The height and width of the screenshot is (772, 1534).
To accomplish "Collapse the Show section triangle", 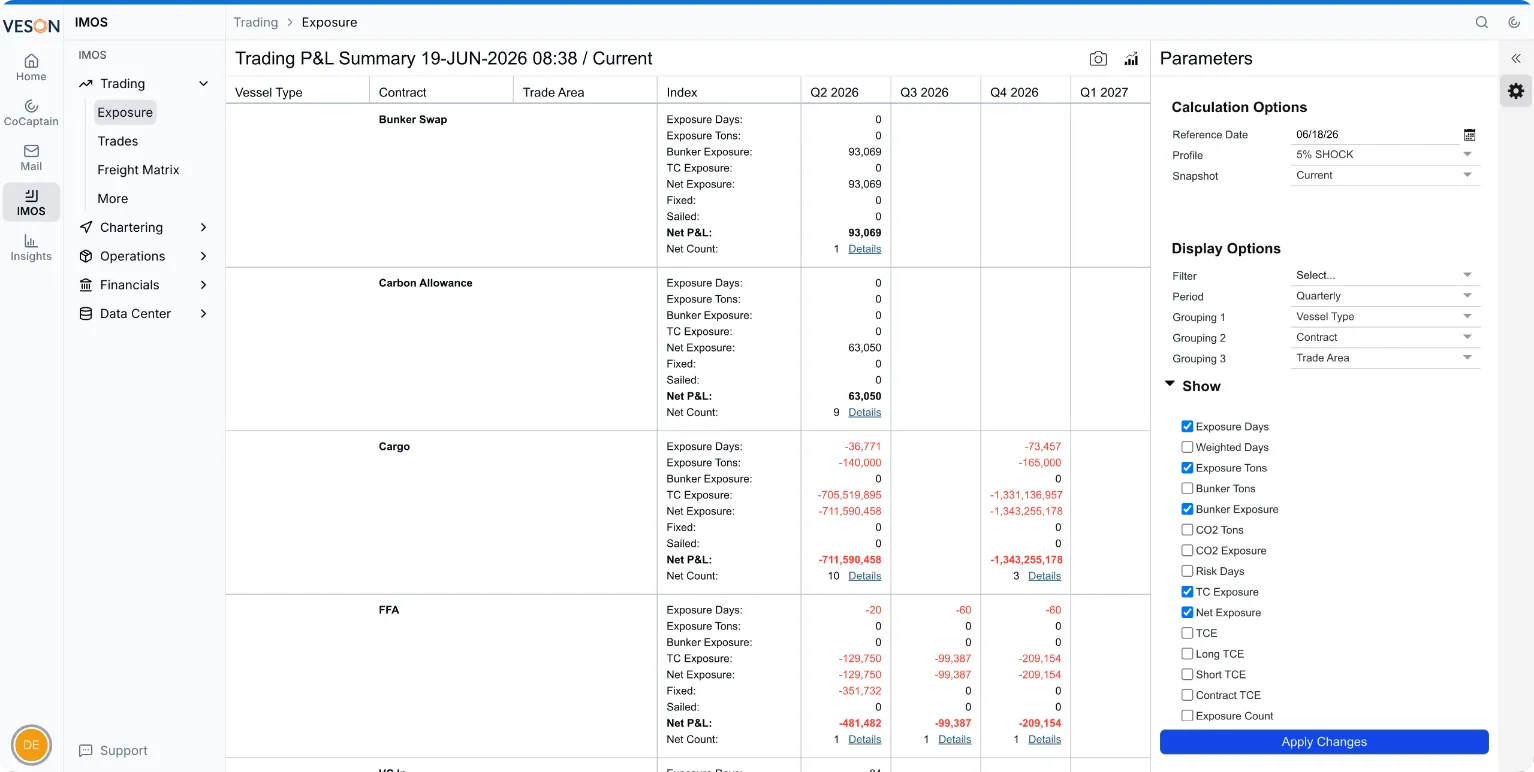I will [1169, 385].
